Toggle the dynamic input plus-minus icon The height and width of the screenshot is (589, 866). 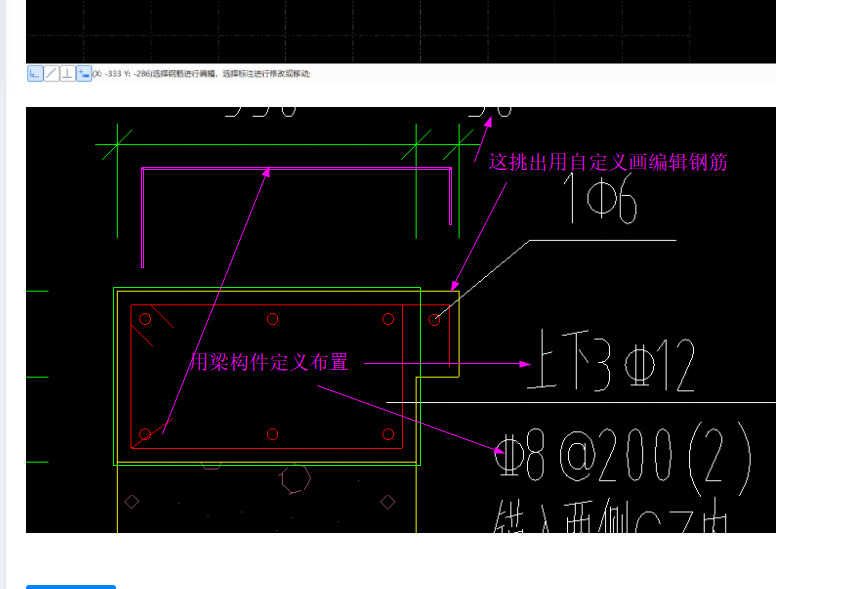84,73
